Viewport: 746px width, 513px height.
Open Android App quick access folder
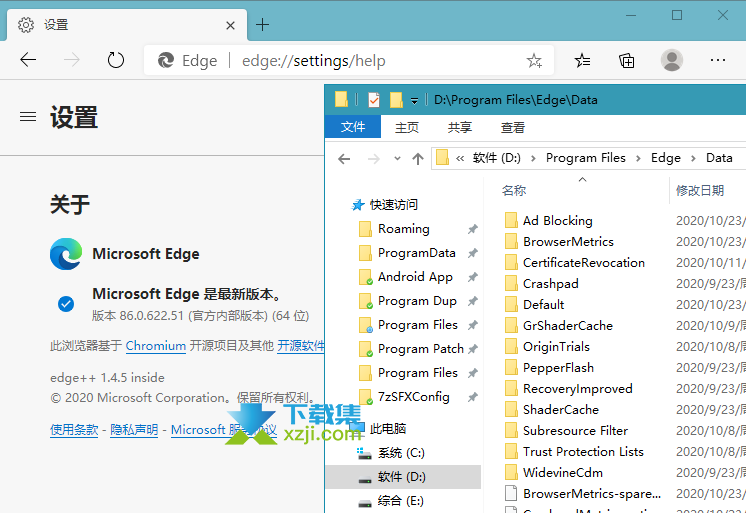click(415, 277)
